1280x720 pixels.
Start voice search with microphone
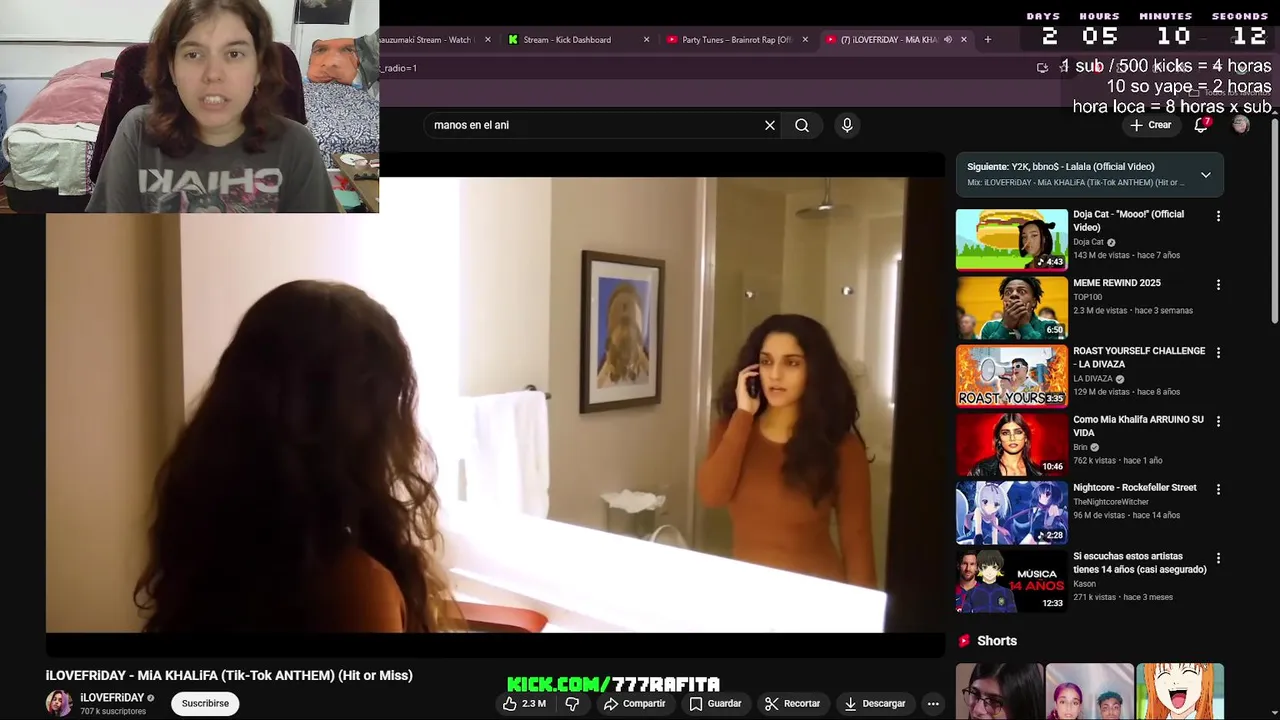click(847, 125)
